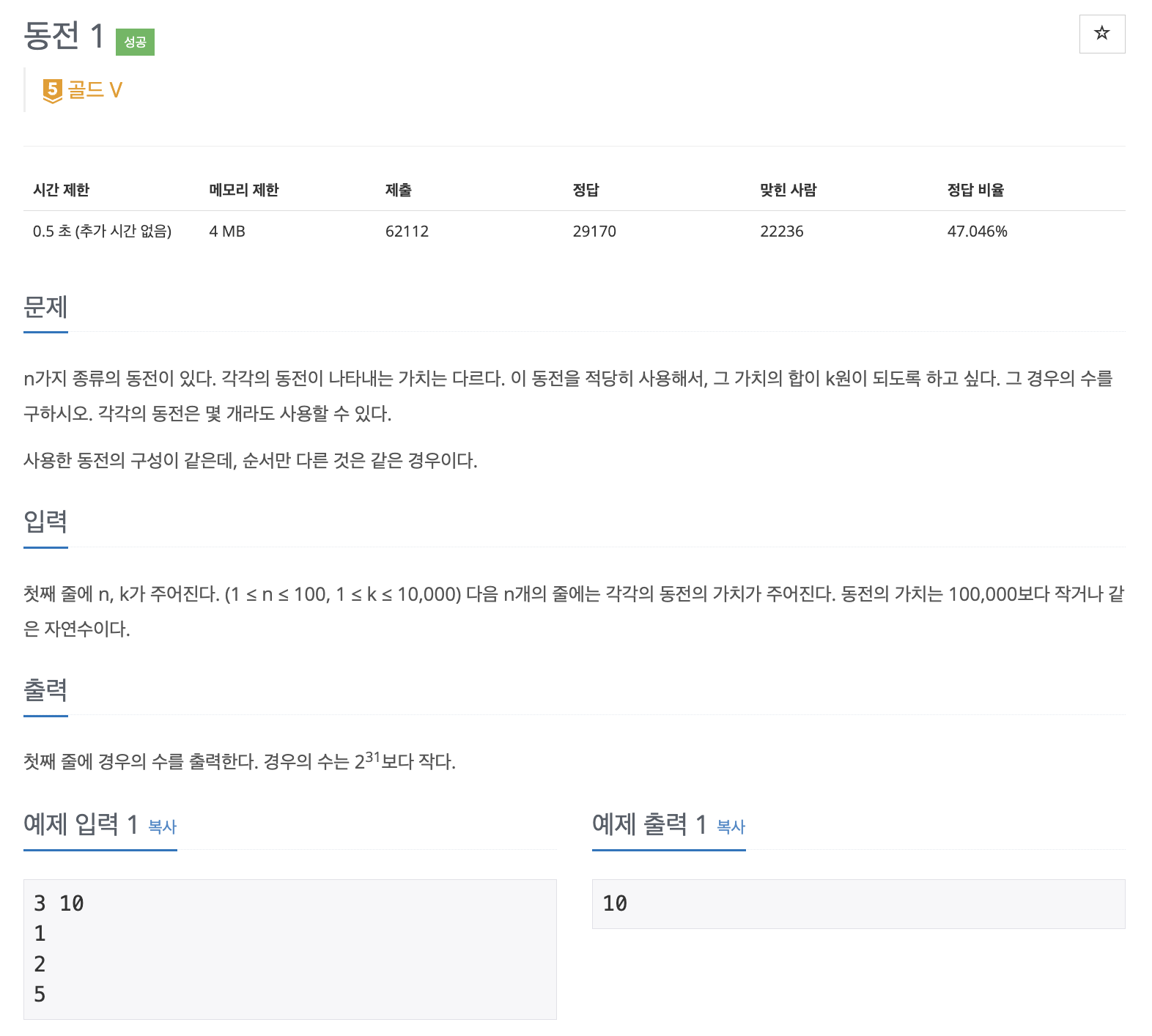Screen dimensions: 1152x1036
Task: Copy the sample input with 복사 link
Action: 163,828
